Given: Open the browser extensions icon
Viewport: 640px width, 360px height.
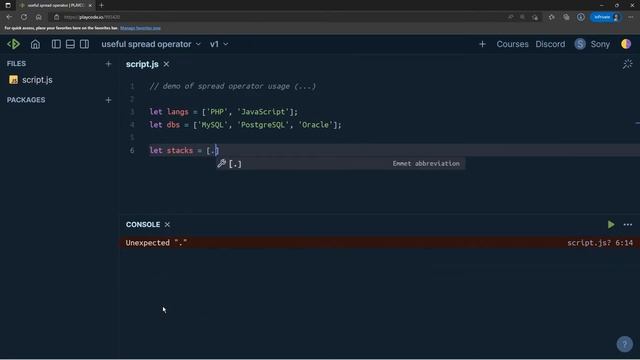Looking at the screenshot, I should (551, 17).
